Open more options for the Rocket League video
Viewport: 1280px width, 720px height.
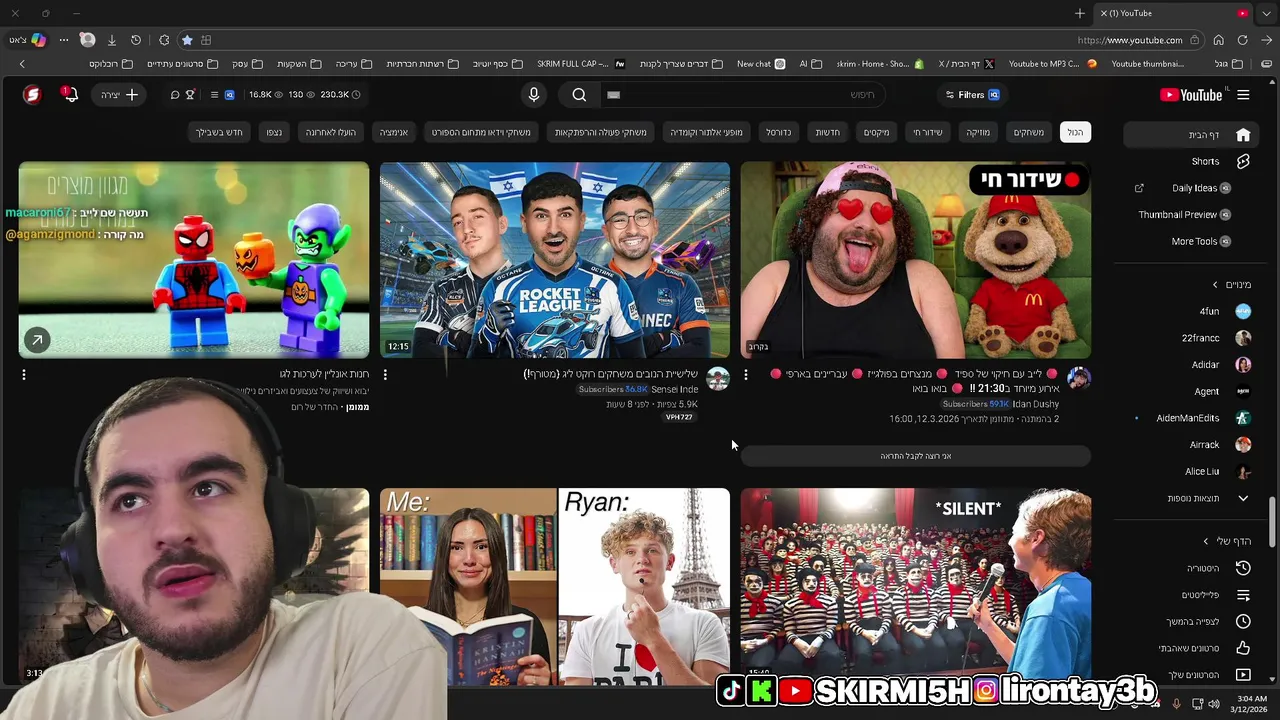(x=385, y=375)
